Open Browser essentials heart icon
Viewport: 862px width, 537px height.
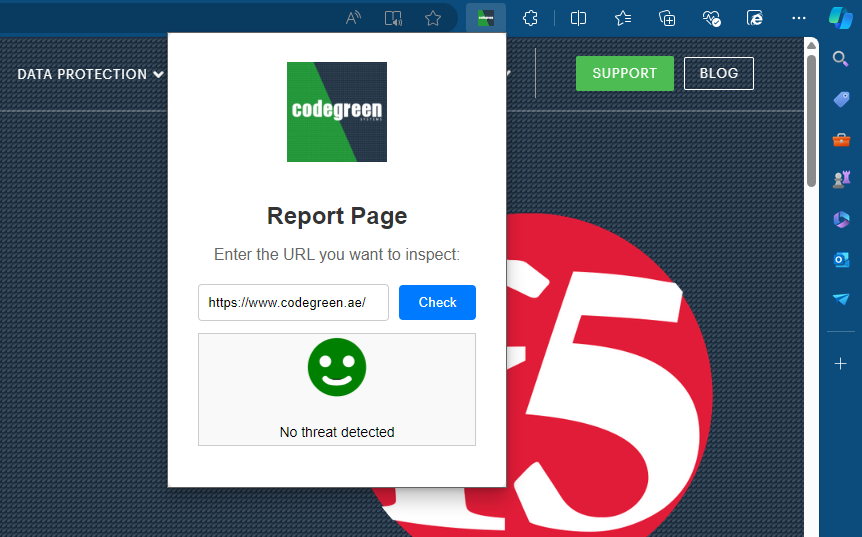711,18
